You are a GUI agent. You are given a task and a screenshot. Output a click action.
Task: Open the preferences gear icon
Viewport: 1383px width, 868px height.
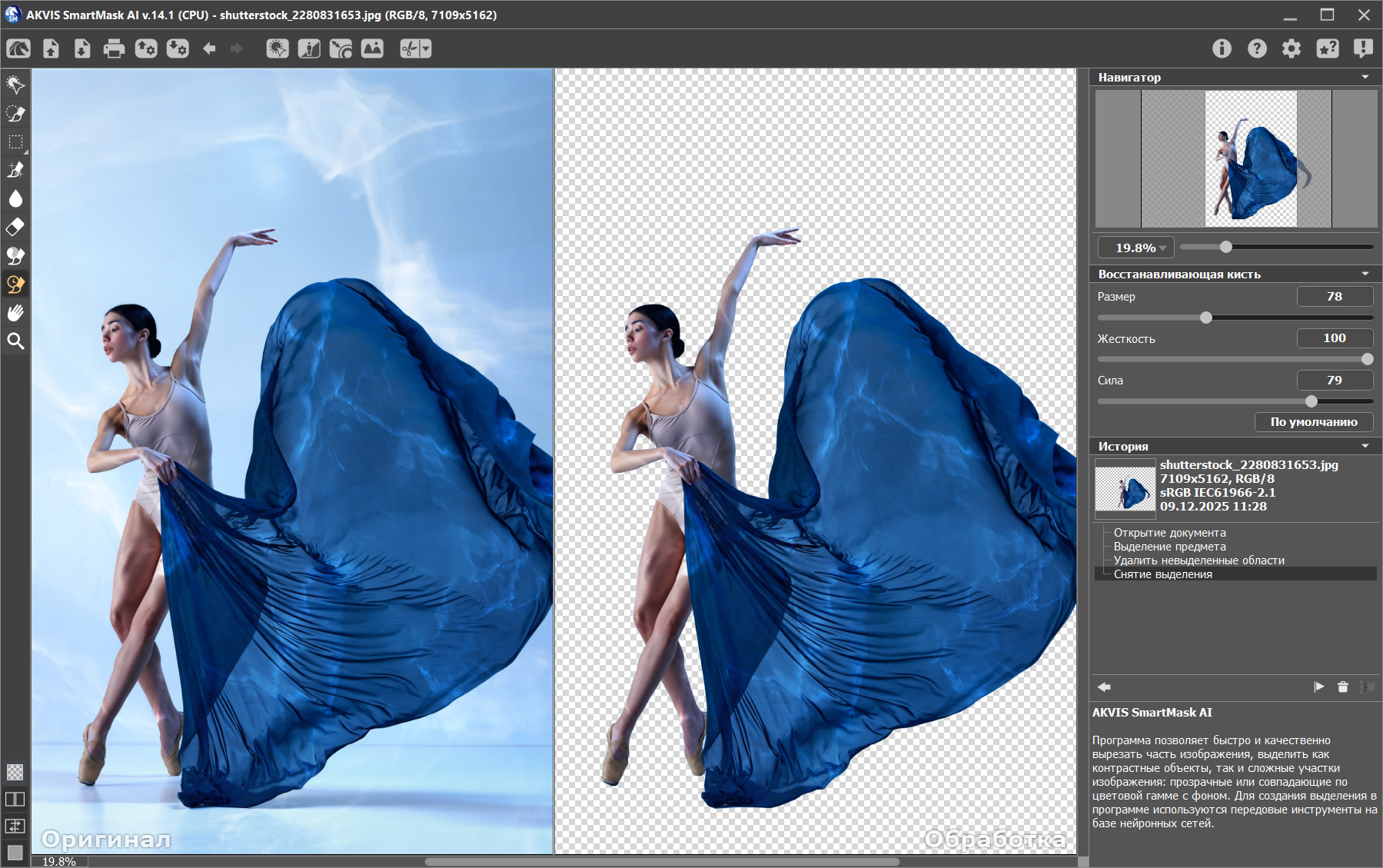tap(1292, 49)
